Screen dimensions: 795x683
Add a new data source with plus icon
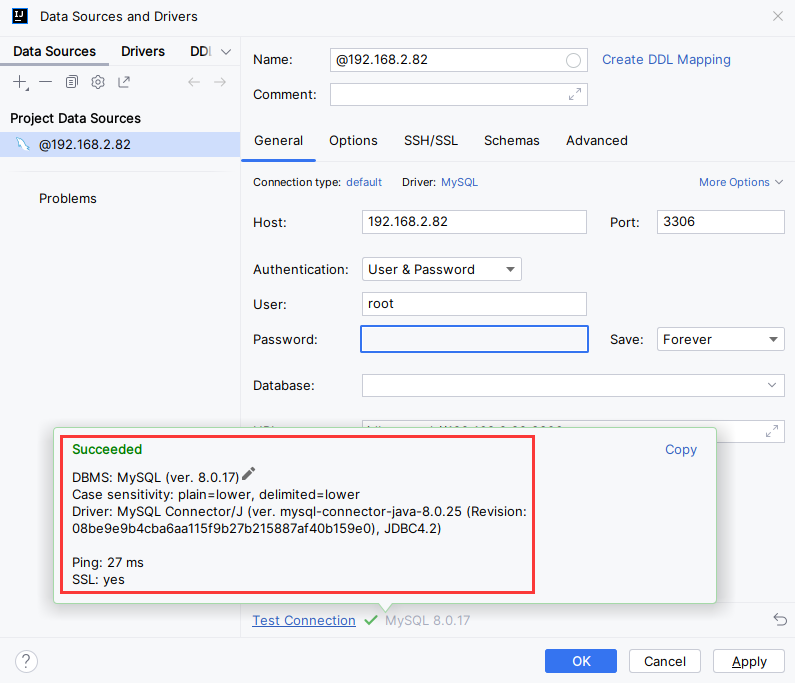click(20, 82)
